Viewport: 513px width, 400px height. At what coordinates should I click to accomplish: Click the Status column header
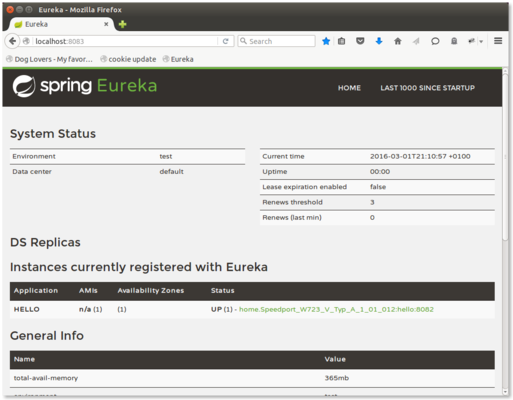point(223,291)
